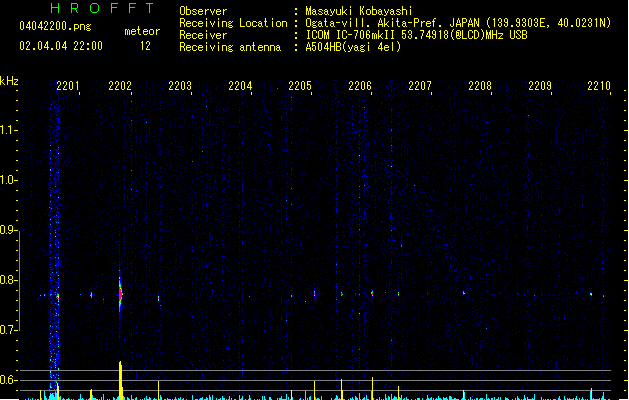Image resolution: width=629 pixels, height=400 pixels.
Task: Click the Receiver label
Action: coord(203,35)
